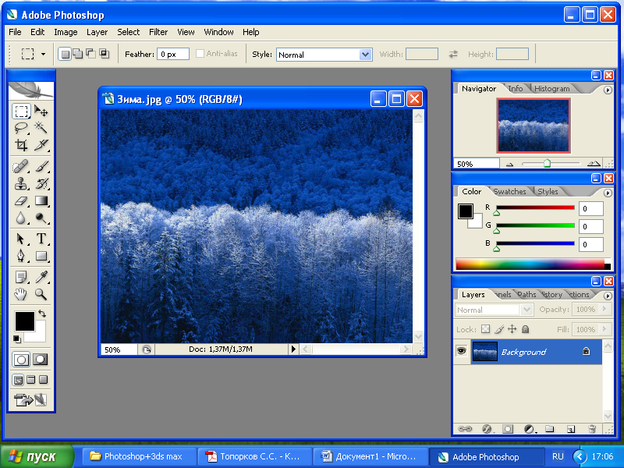The width and height of the screenshot is (624, 468).
Task: Open document status bar options arrow
Action: point(293,349)
